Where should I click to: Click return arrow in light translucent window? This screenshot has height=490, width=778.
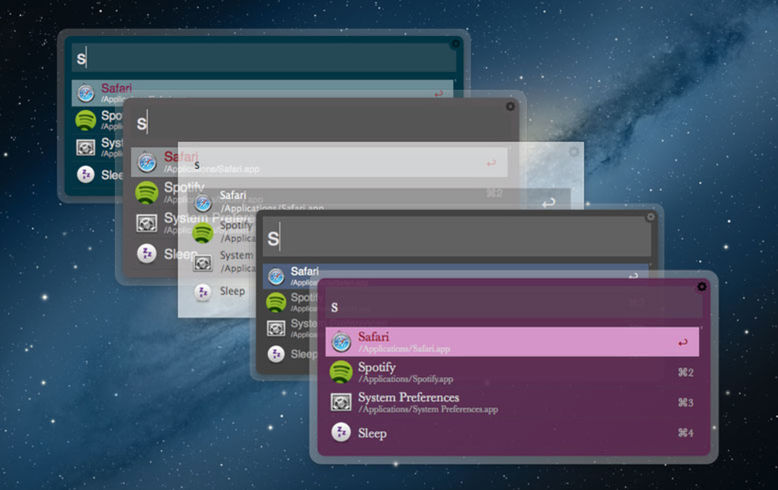(548, 203)
